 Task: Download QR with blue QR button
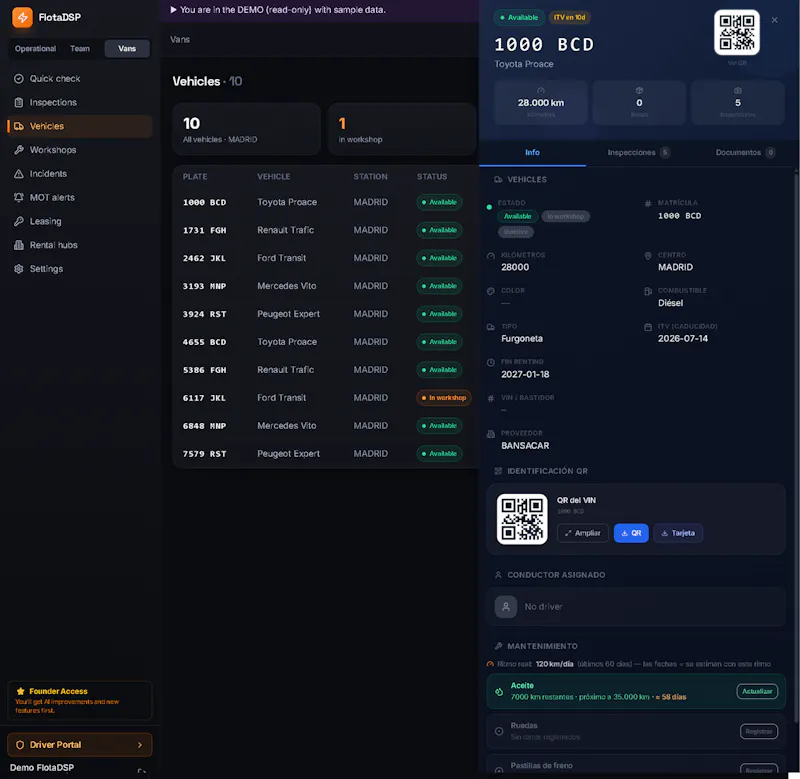pyautogui.click(x=631, y=533)
